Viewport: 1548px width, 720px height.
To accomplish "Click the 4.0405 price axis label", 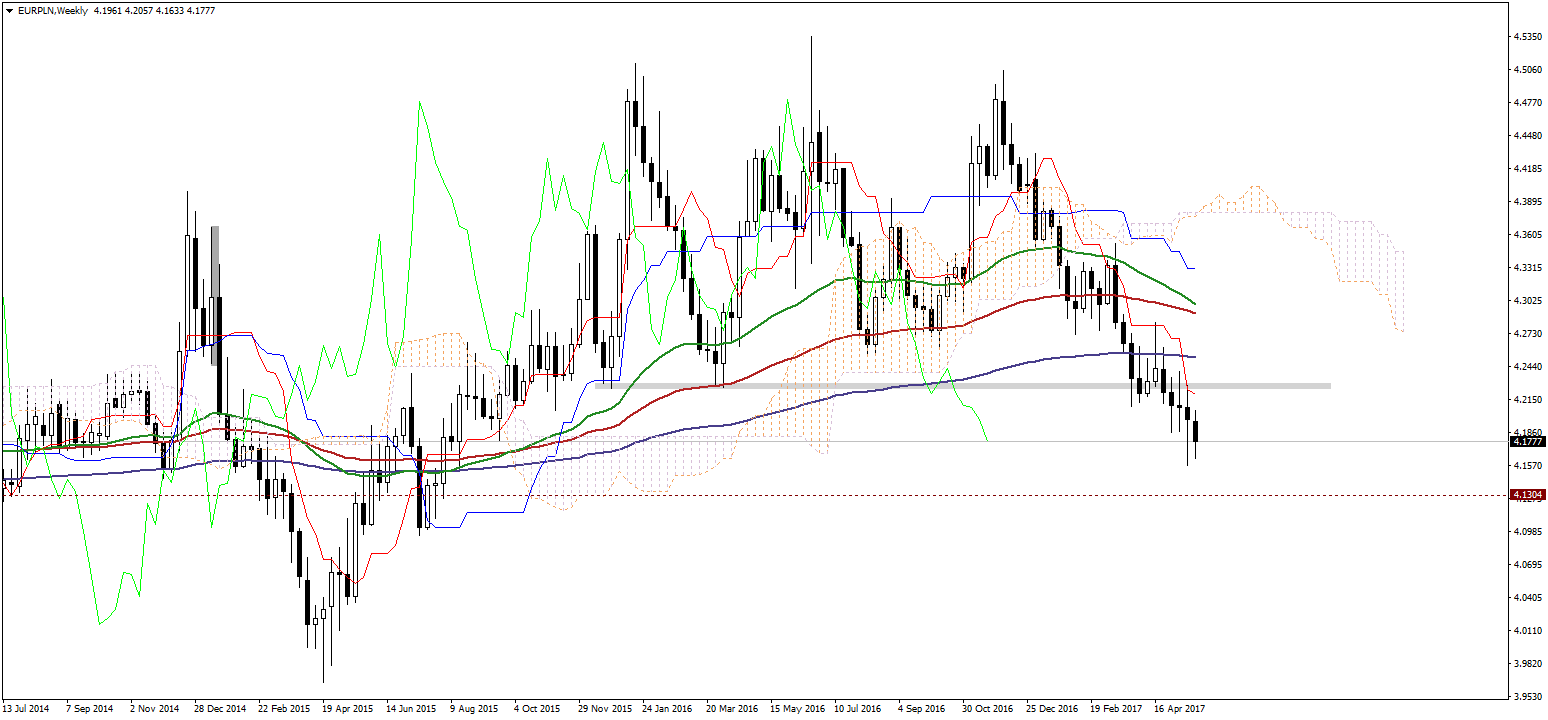I will pos(1527,598).
